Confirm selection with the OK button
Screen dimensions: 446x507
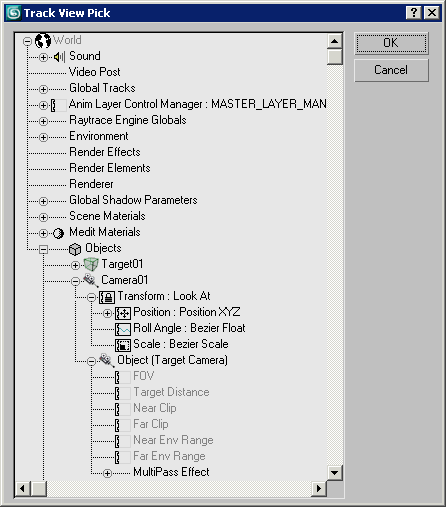coord(391,43)
